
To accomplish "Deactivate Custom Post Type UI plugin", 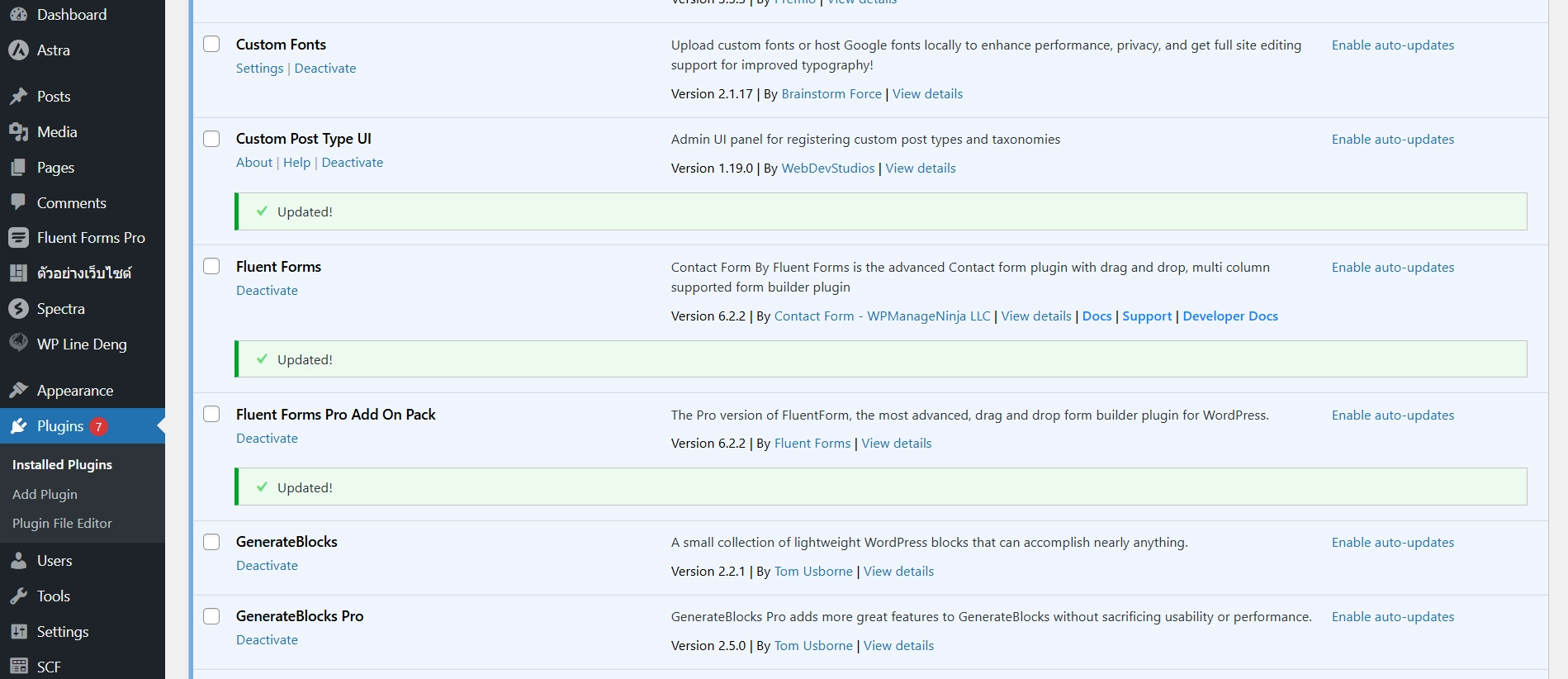I will pyautogui.click(x=353, y=162).
